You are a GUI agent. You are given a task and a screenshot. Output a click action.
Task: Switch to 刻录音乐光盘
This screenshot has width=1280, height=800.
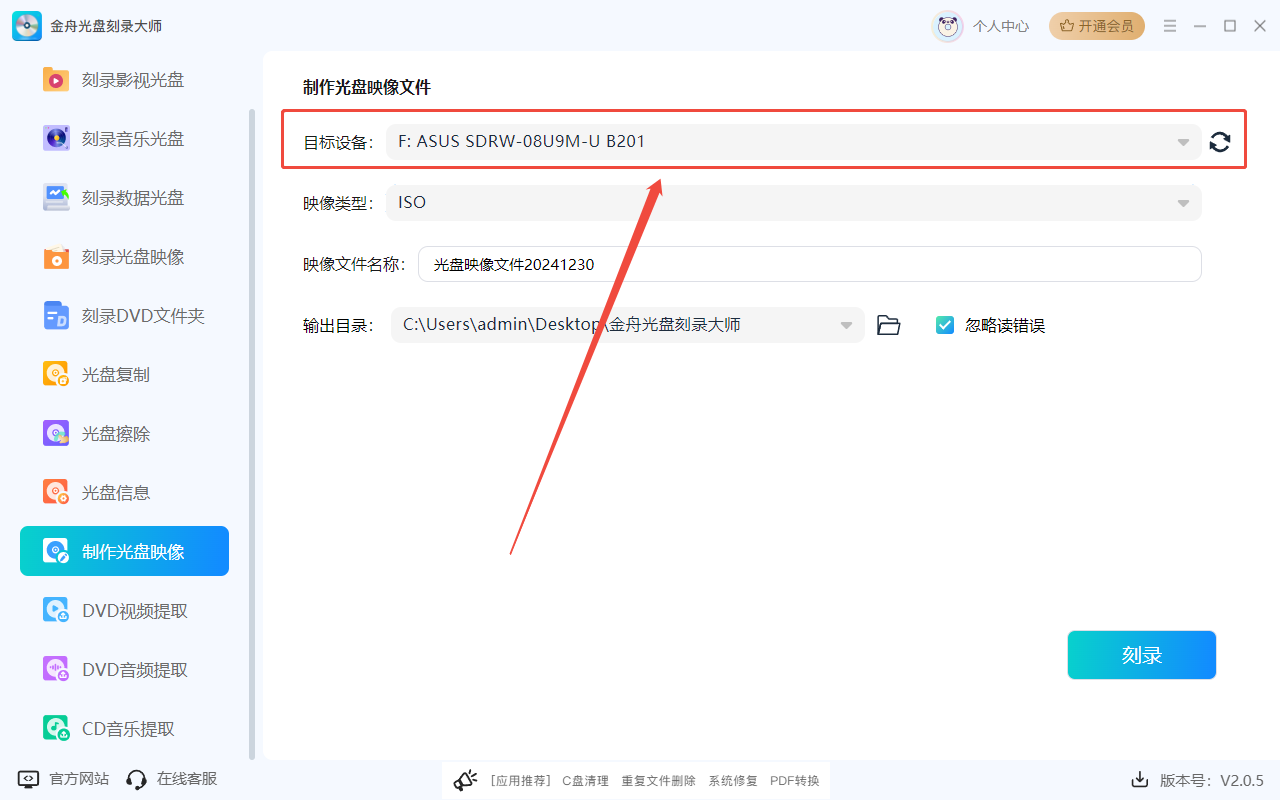133,139
